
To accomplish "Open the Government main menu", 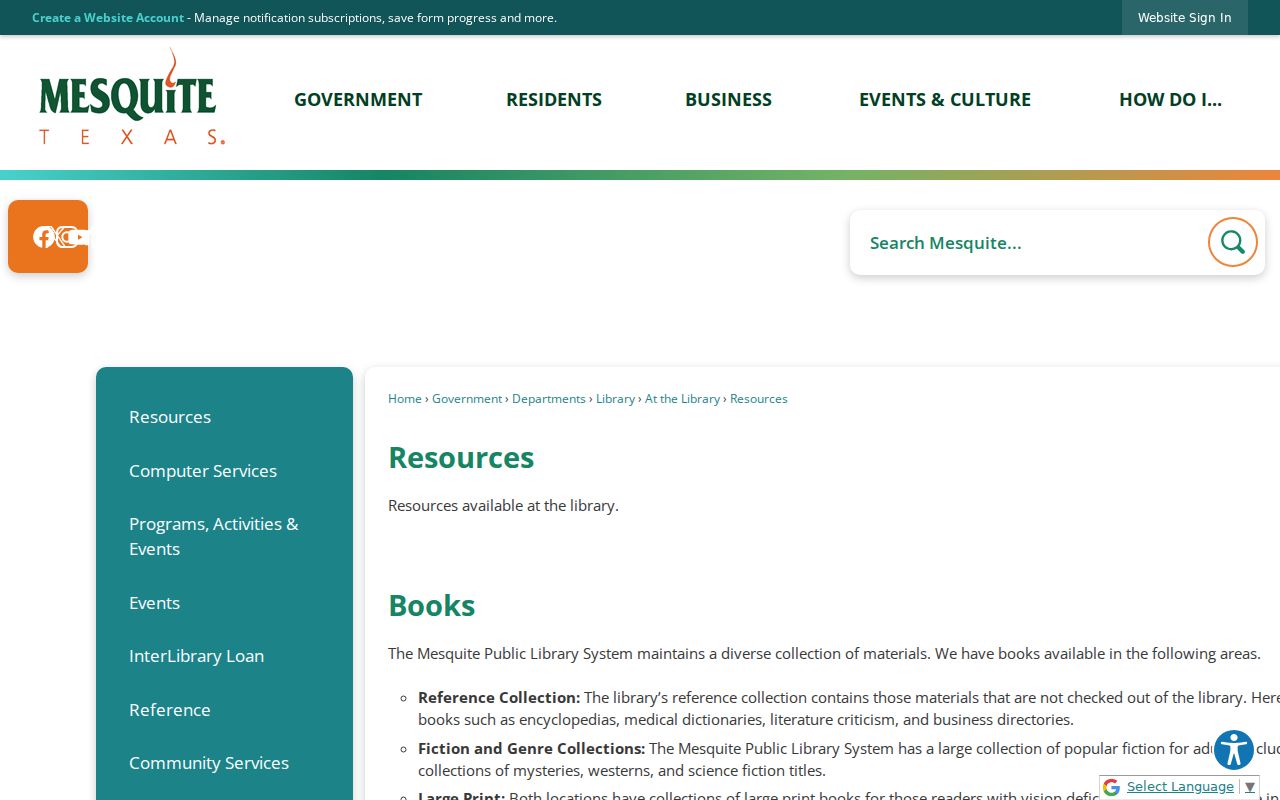I will click(x=358, y=99).
